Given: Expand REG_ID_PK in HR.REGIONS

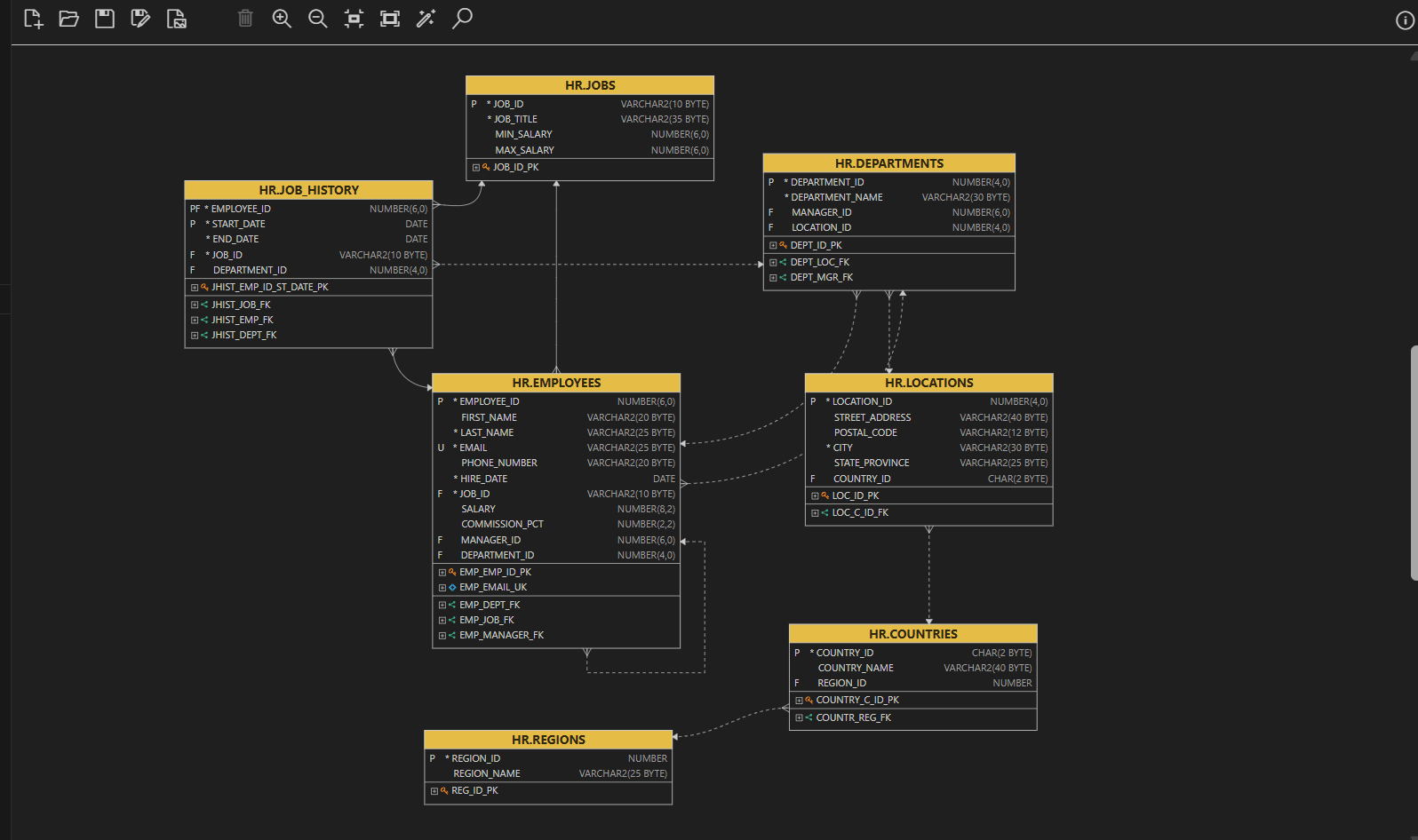Looking at the screenshot, I should point(434,791).
